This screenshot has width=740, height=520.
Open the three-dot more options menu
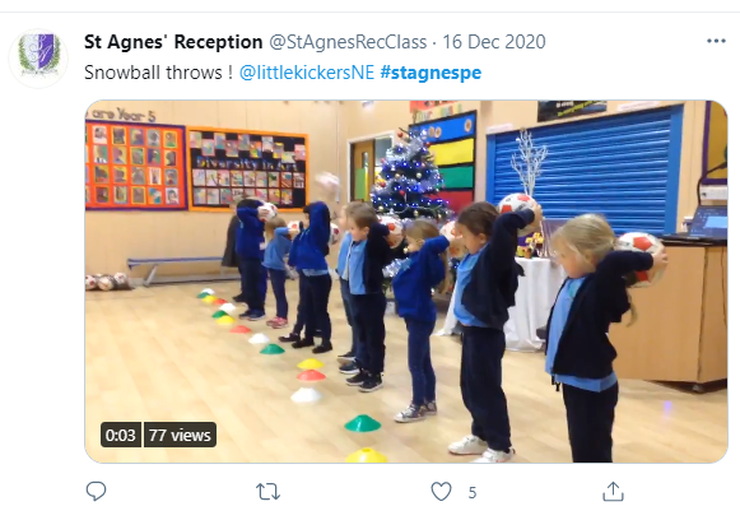click(716, 42)
